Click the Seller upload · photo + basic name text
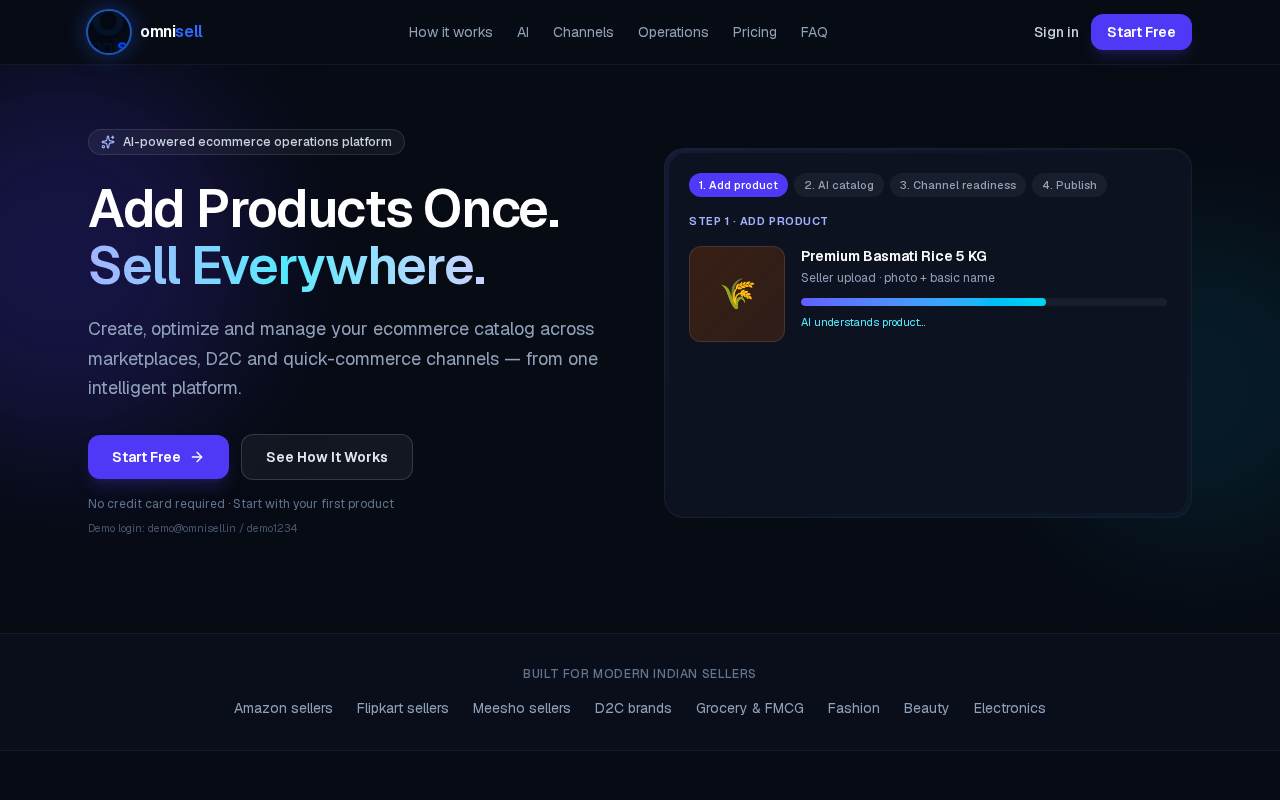Screen dimensions: 1280x800 (x=898, y=278)
